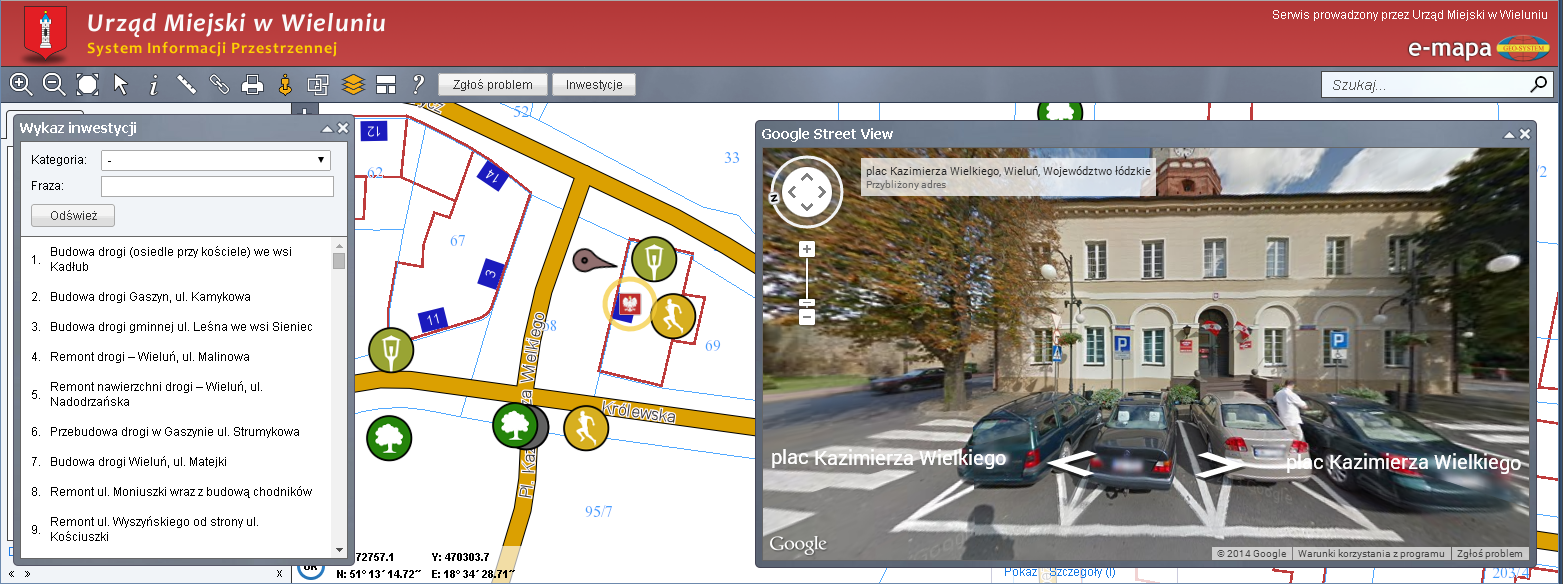Click the Wieluń city crest logo
This screenshot has height=584, width=1563.
coord(45,31)
